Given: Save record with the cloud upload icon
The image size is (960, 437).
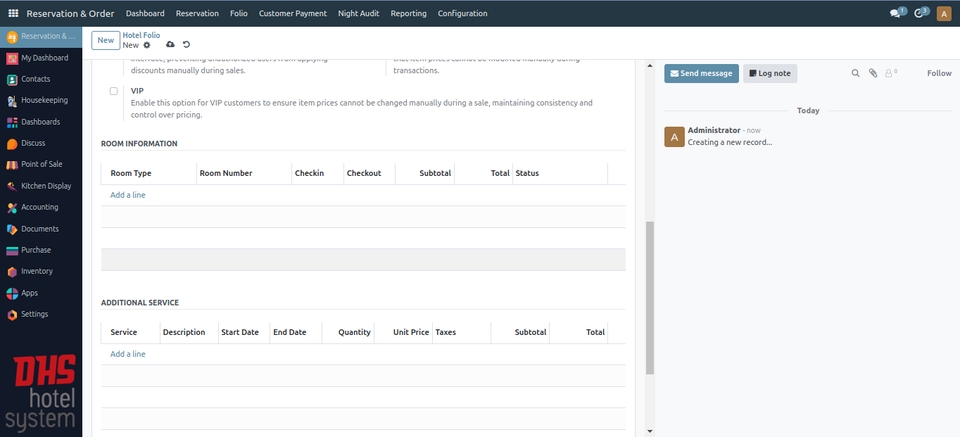Looking at the screenshot, I should coord(170,45).
